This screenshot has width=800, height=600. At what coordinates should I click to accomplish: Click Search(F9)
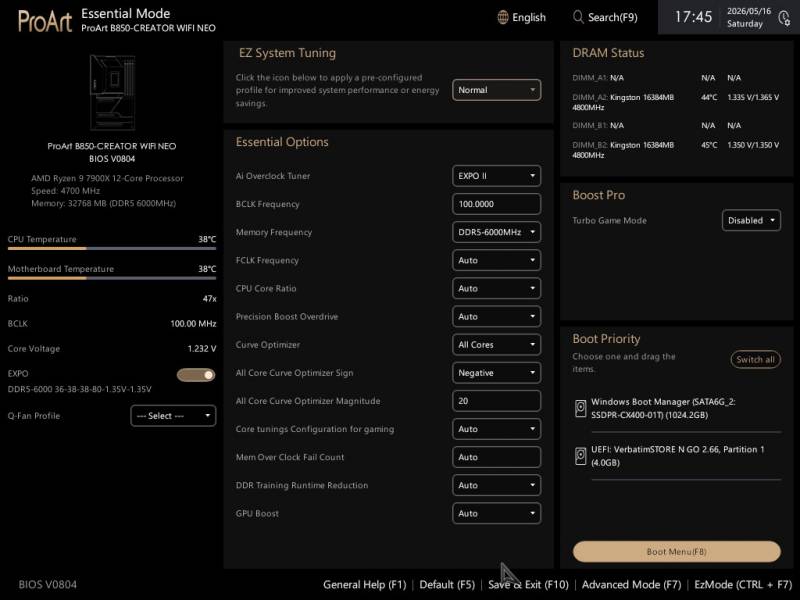click(x=605, y=17)
